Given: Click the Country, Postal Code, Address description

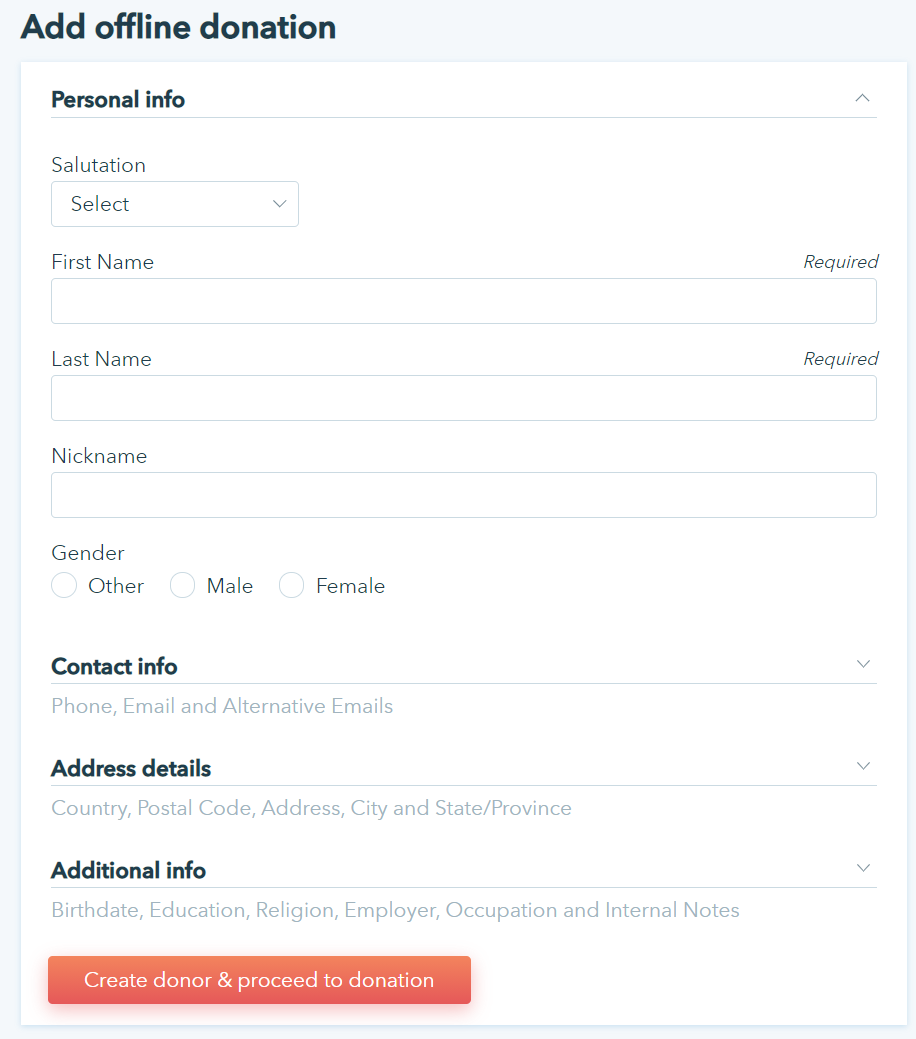Looking at the screenshot, I should point(311,809).
